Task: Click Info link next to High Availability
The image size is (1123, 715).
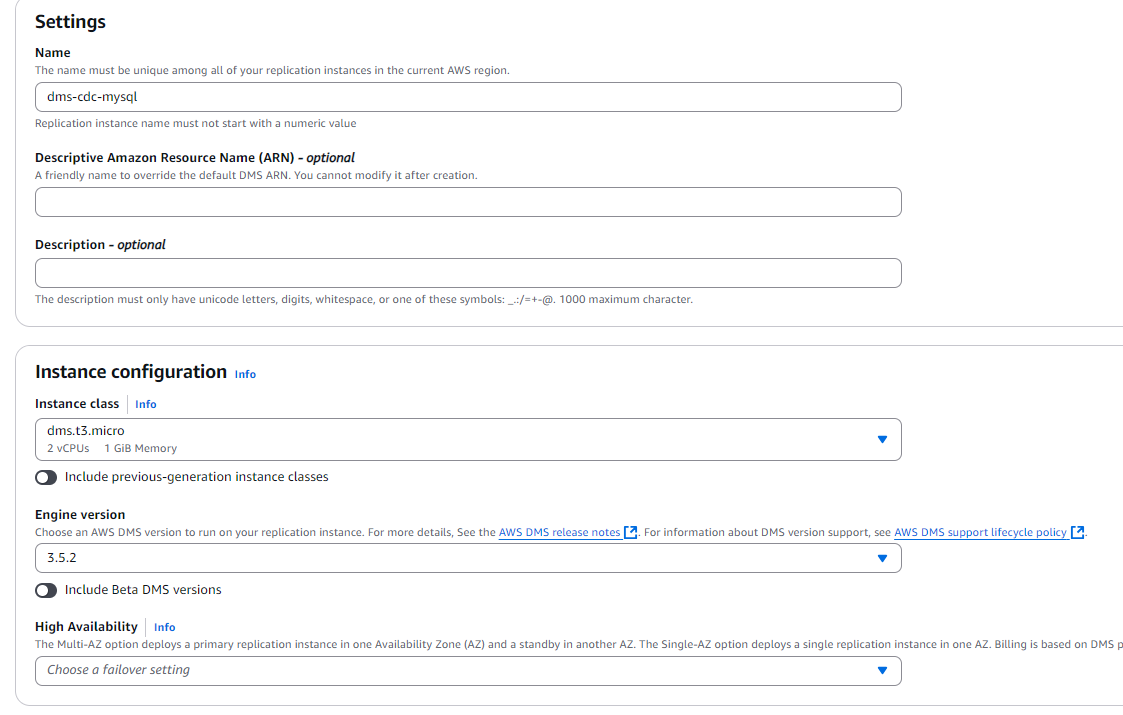Action: (164, 627)
